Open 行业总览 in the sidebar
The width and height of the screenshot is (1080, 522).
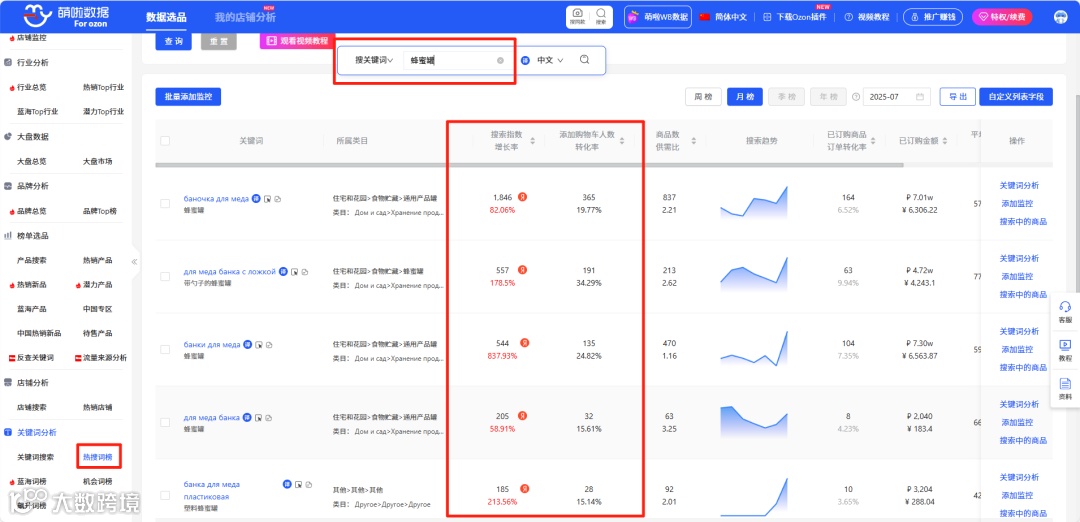pos(32,87)
